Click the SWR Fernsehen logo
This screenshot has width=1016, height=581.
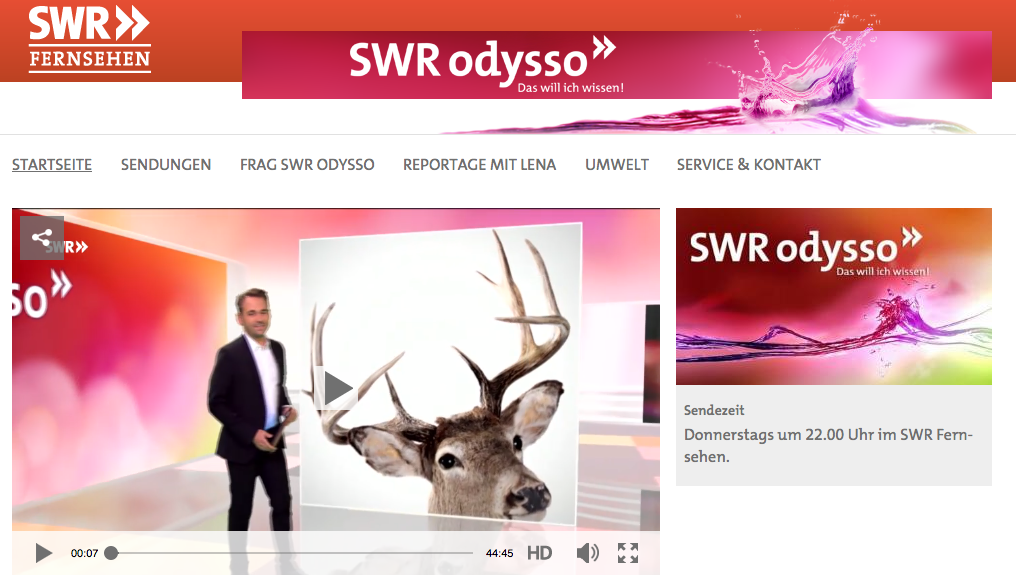tap(89, 39)
